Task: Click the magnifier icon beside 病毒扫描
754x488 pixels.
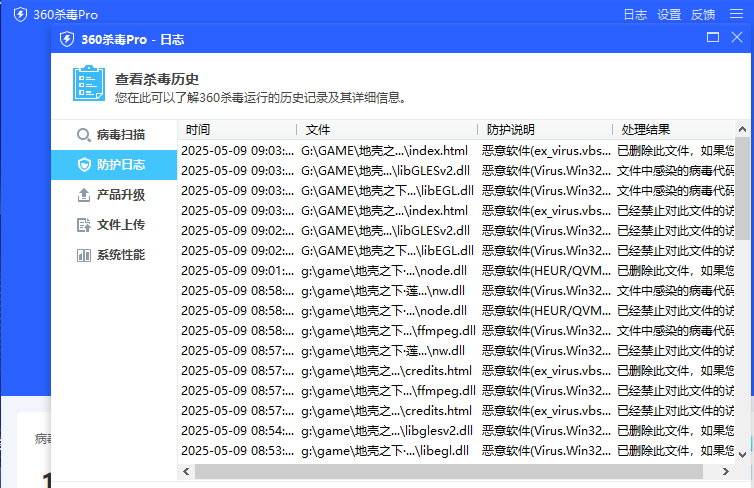Action: coord(84,135)
